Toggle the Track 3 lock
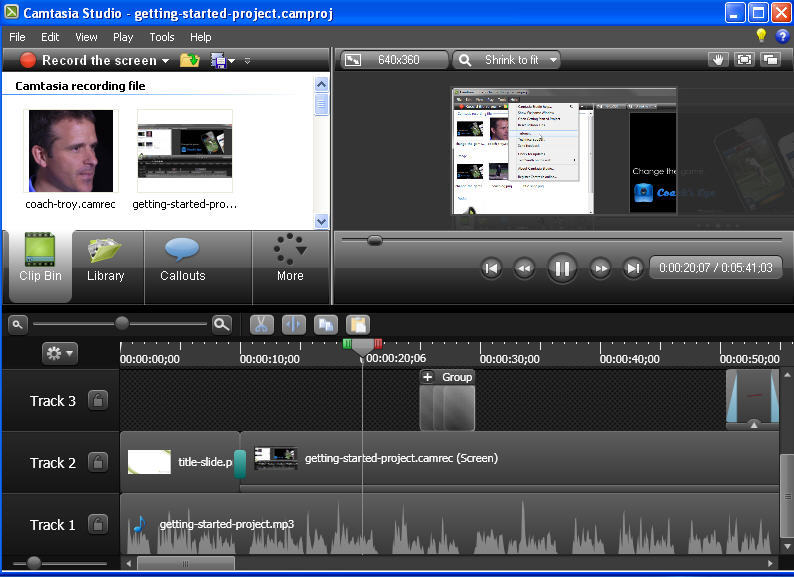 (98, 400)
